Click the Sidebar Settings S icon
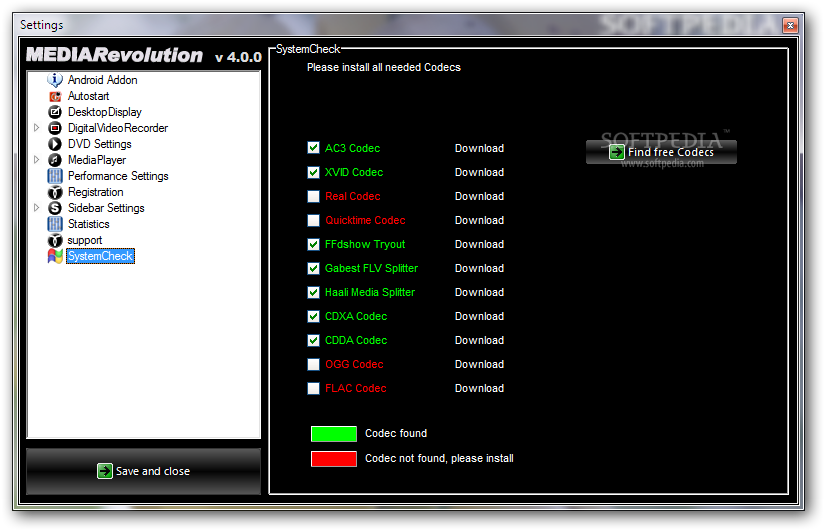Image resolution: width=825 pixels, height=531 pixels. pos(55,208)
